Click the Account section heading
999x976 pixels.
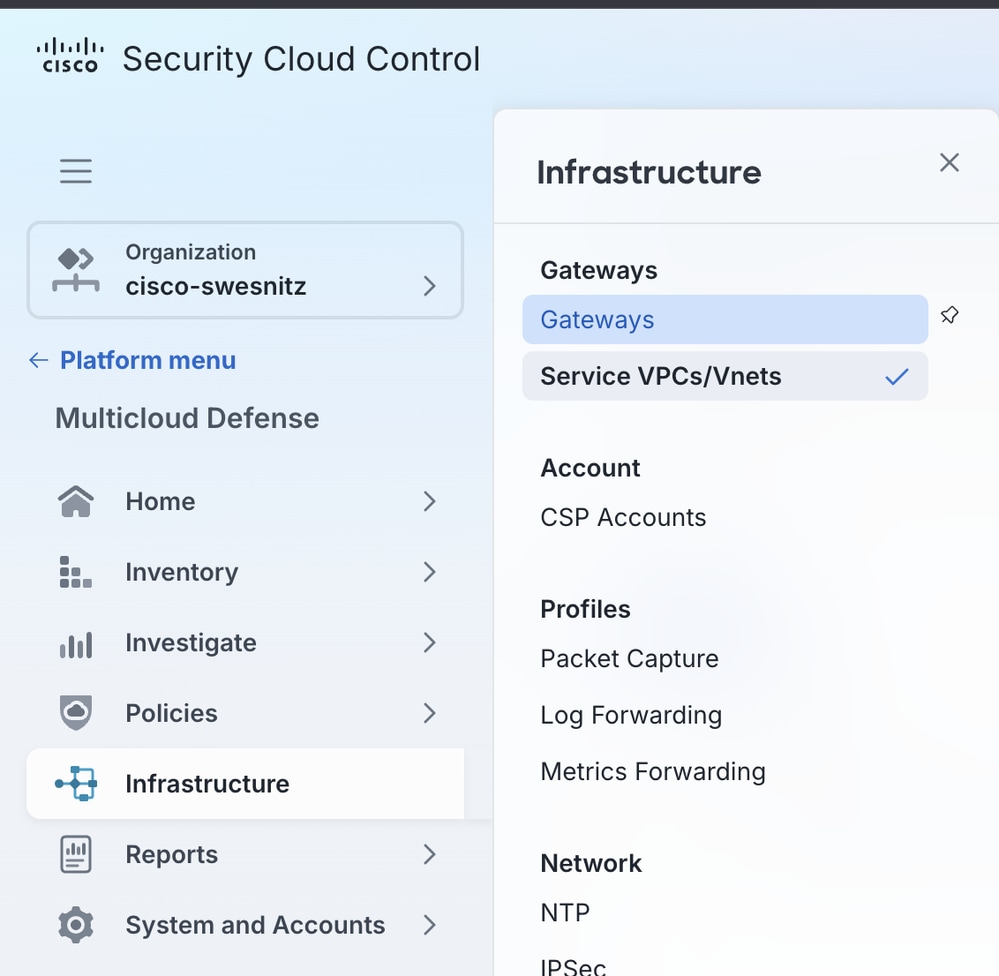point(591,468)
